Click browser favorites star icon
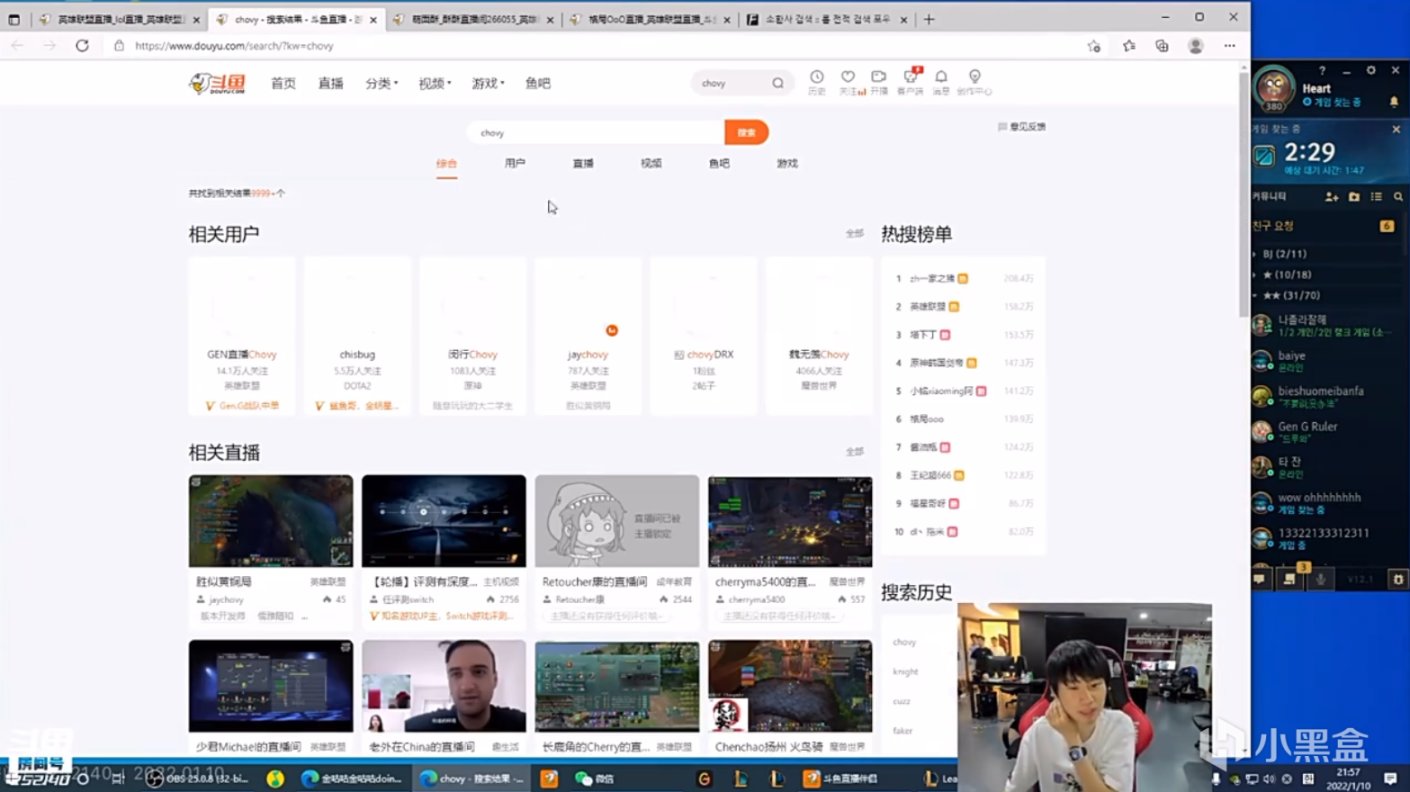1410x792 pixels. click(x=1129, y=45)
